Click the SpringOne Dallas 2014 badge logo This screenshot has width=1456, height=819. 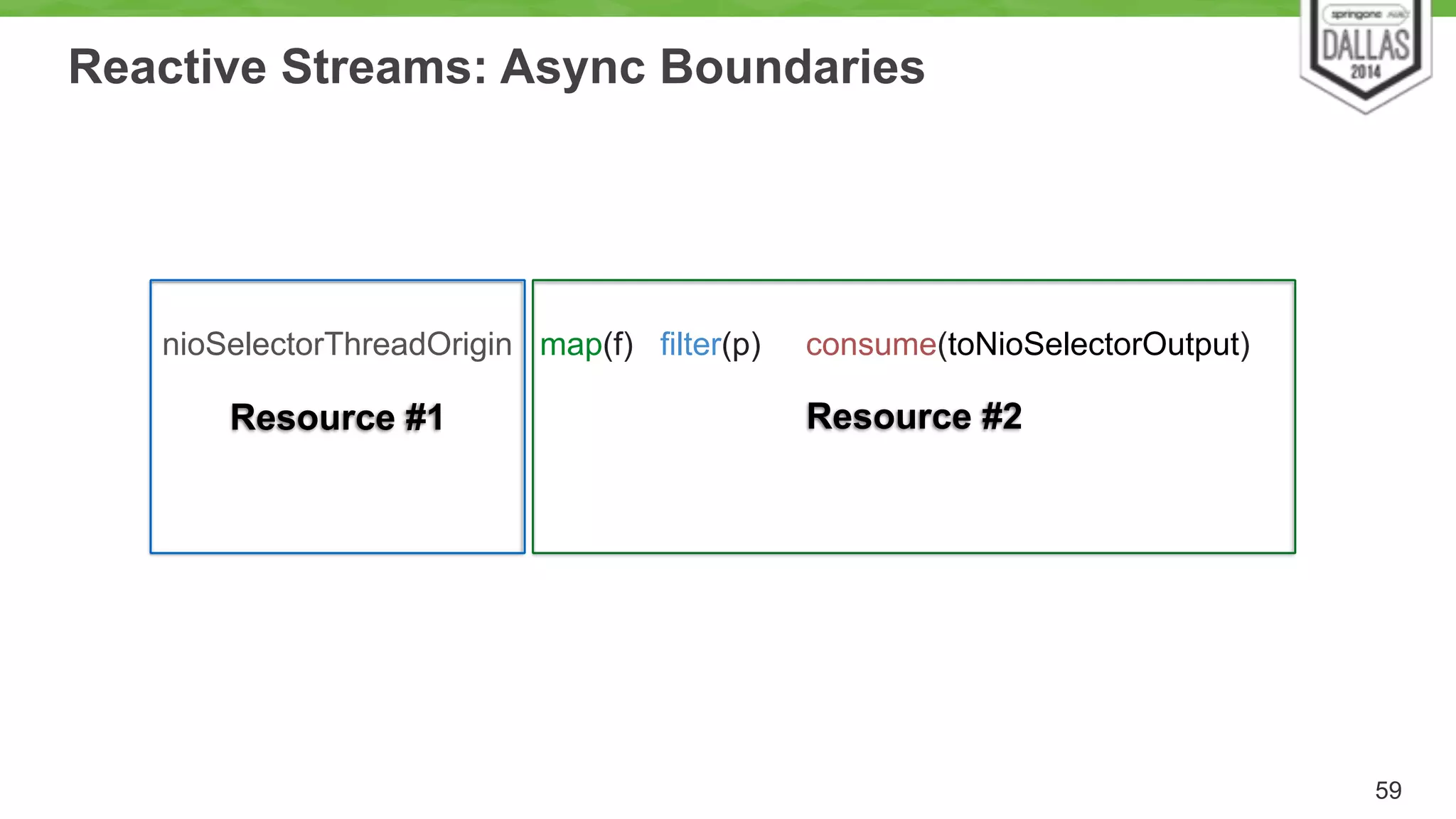[1366, 55]
